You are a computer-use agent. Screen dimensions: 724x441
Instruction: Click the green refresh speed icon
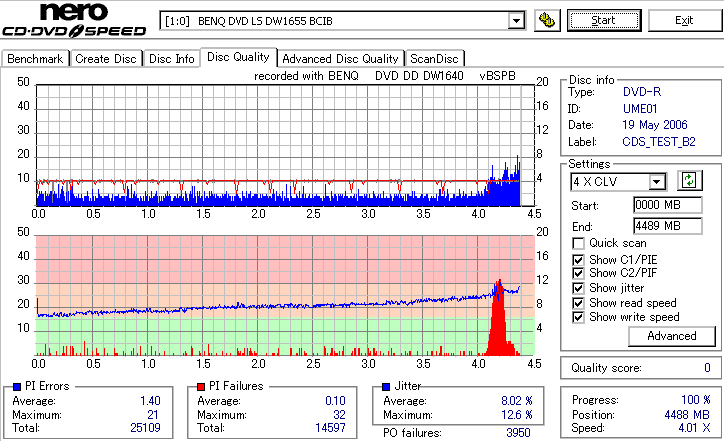pyautogui.click(x=689, y=181)
